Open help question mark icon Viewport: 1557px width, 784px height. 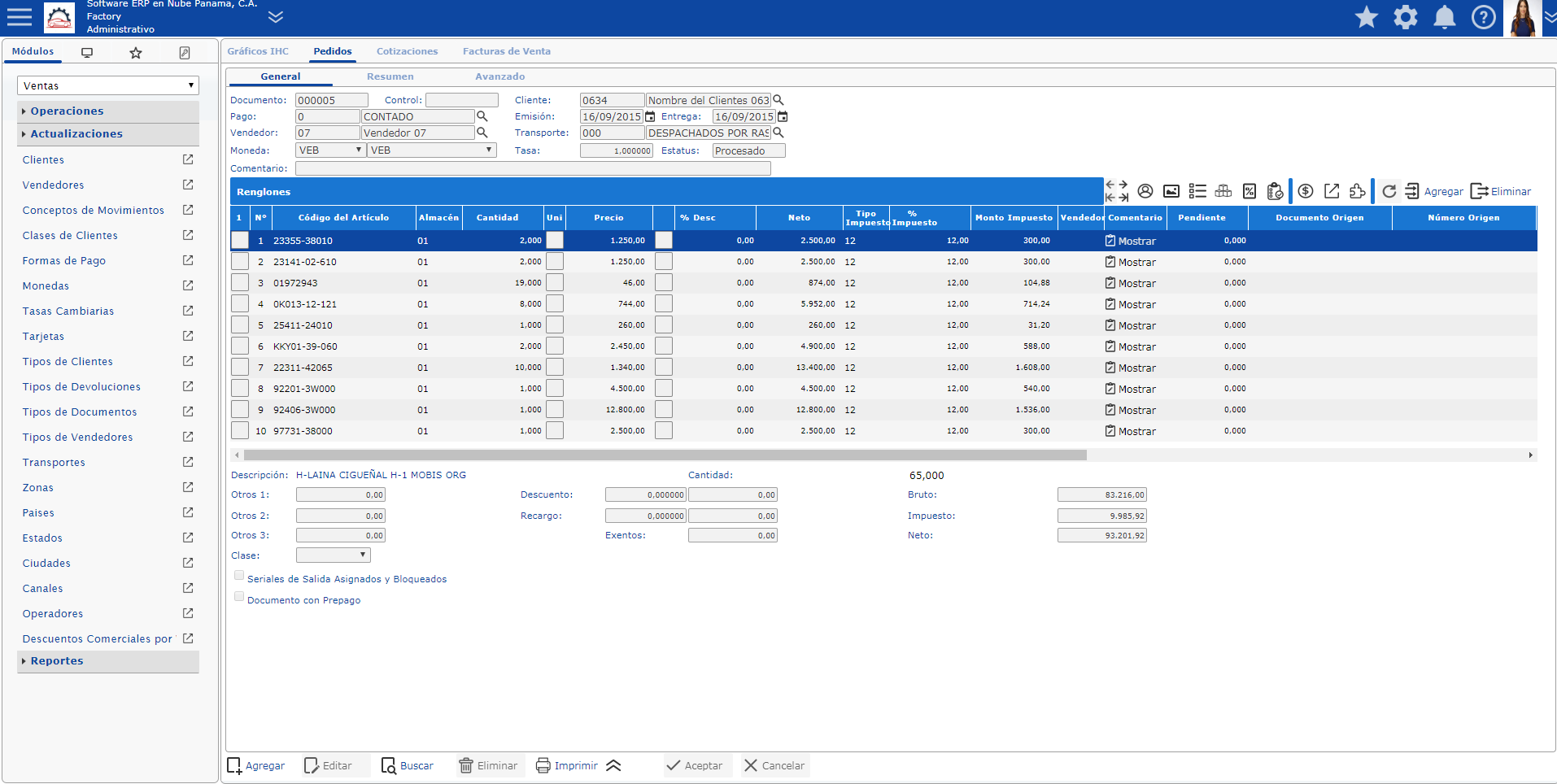tap(1484, 16)
